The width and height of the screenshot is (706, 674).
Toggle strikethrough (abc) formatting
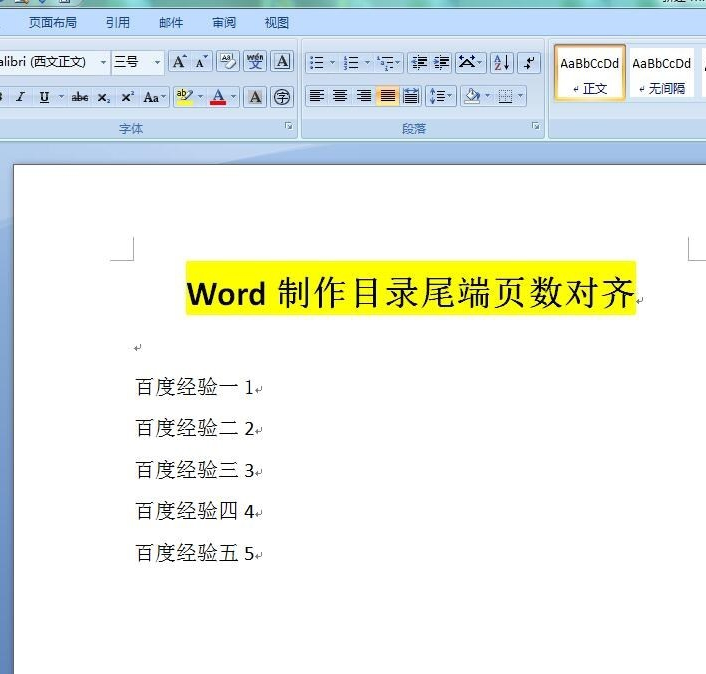pyautogui.click(x=80, y=97)
